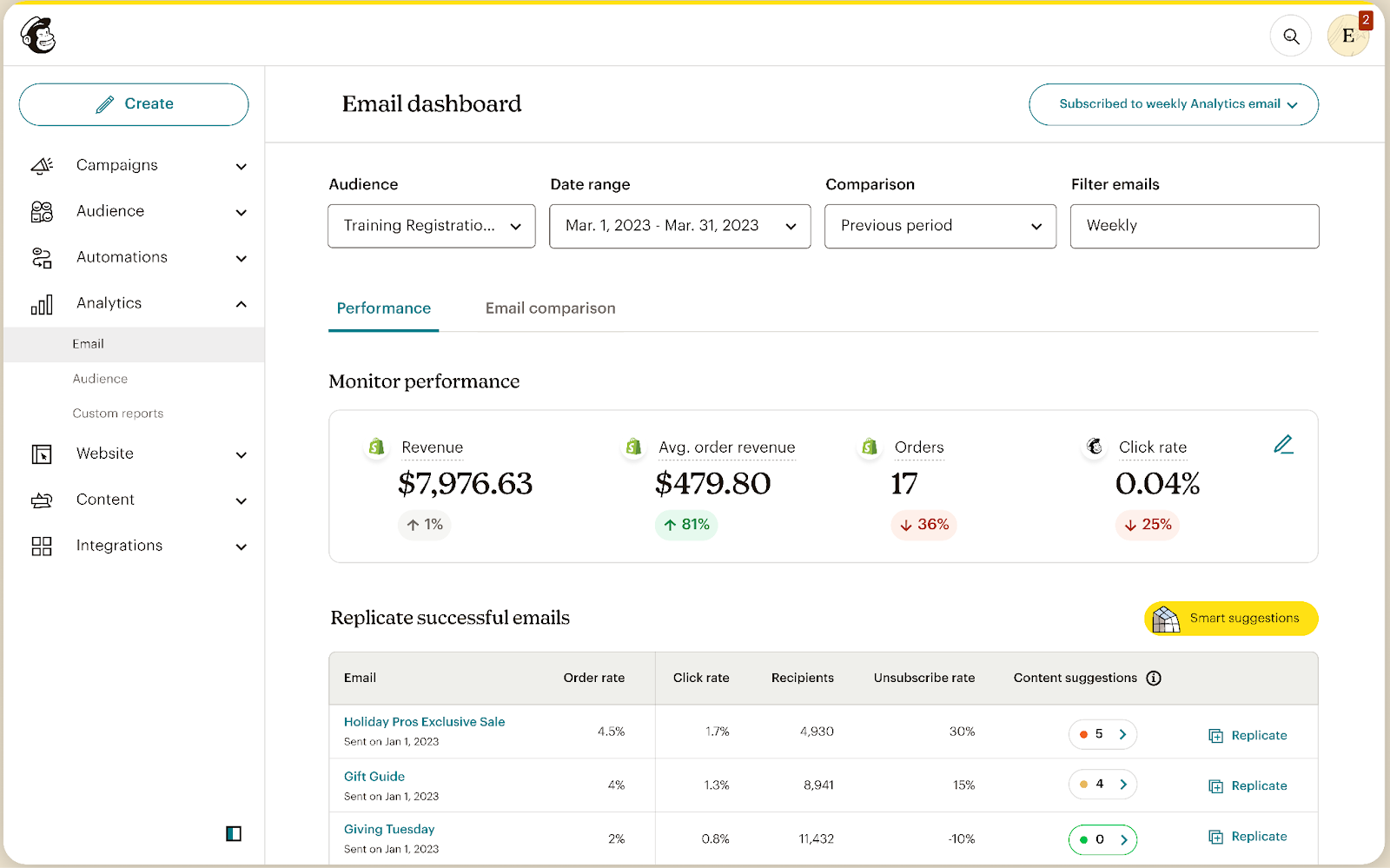Select the Performance tab
The width and height of the screenshot is (1390, 868).
pos(383,308)
